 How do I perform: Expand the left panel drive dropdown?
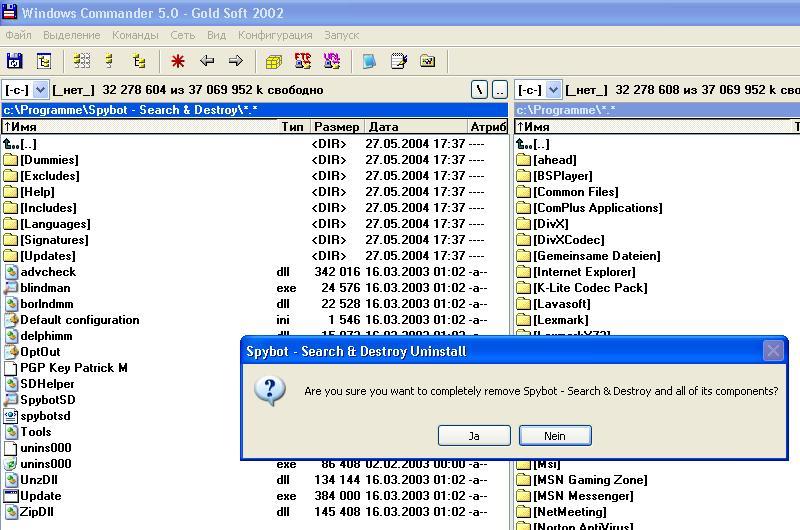point(40,90)
